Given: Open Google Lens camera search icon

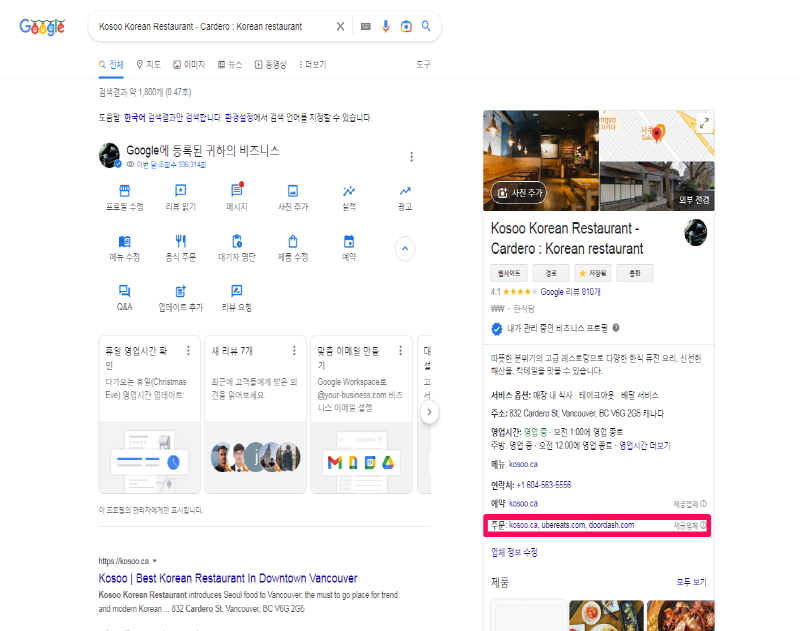Looking at the screenshot, I should [x=406, y=26].
